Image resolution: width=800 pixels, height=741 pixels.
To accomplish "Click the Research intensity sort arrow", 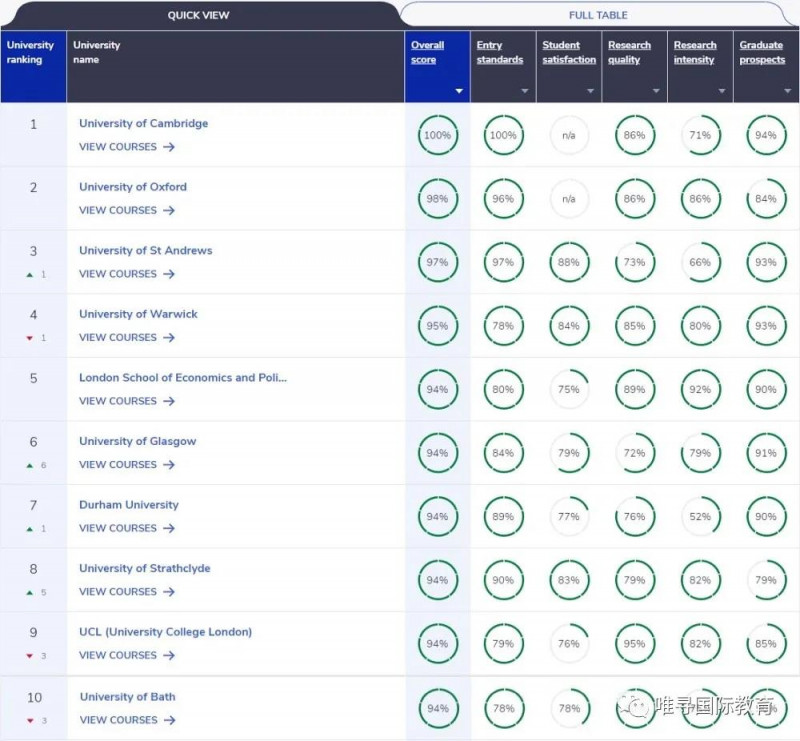I will (721, 91).
